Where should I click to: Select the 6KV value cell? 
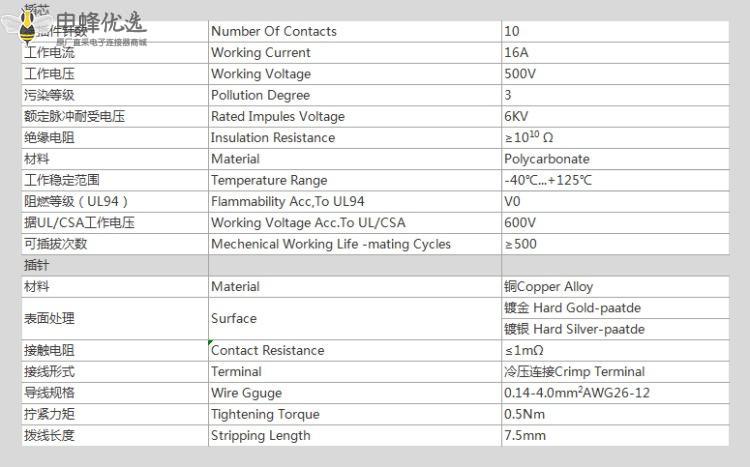[x=516, y=116]
